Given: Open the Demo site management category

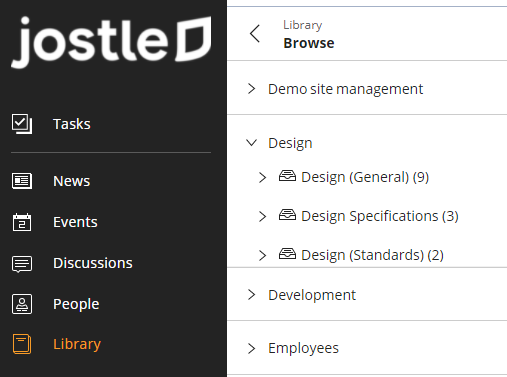Looking at the screenshot, I should 345,89.
